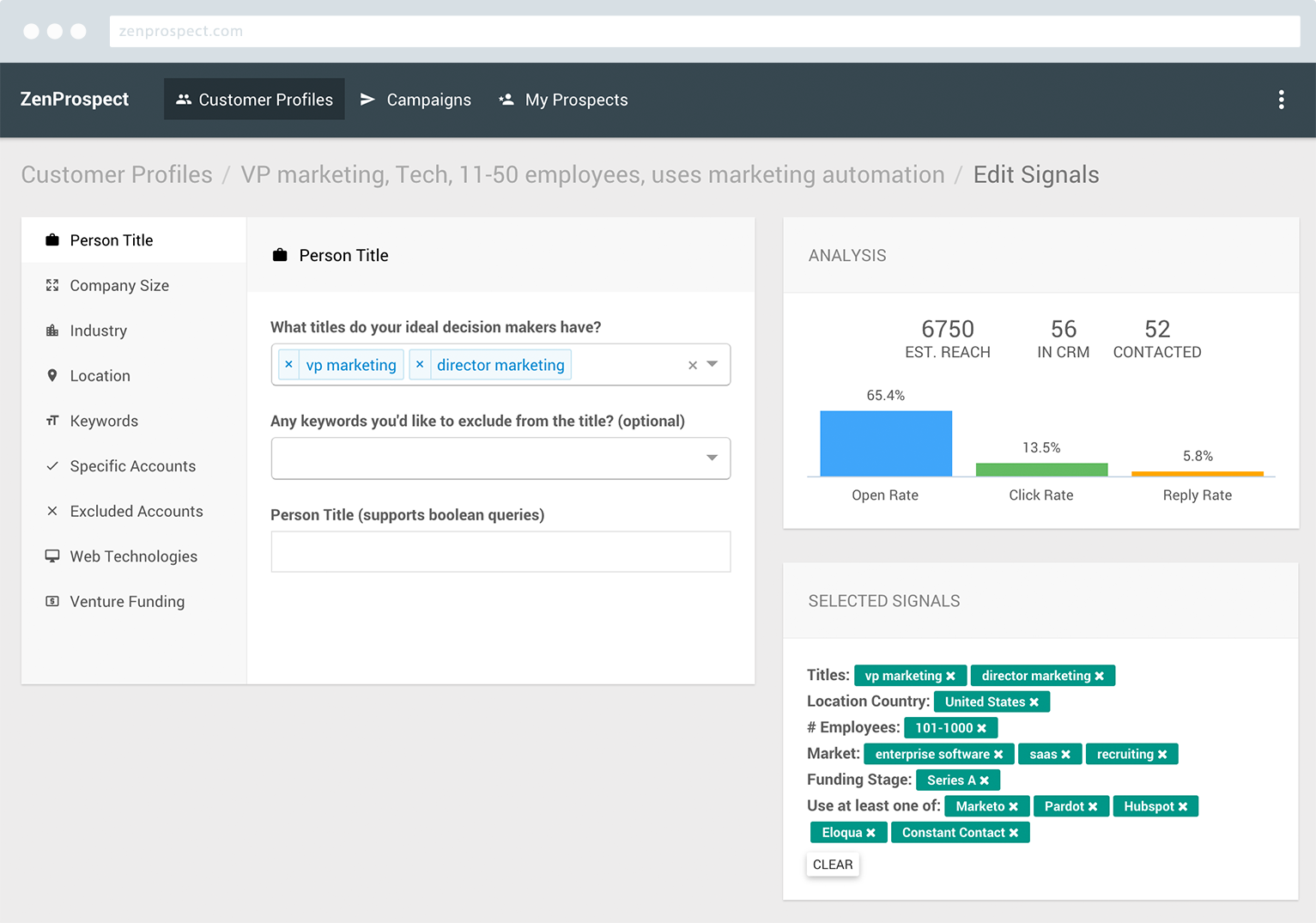This screenshot has height=923, width=1316.
Task: Remove the Constant Contact technology signal
Action: pyautogui.click(x=1014, y=833)
